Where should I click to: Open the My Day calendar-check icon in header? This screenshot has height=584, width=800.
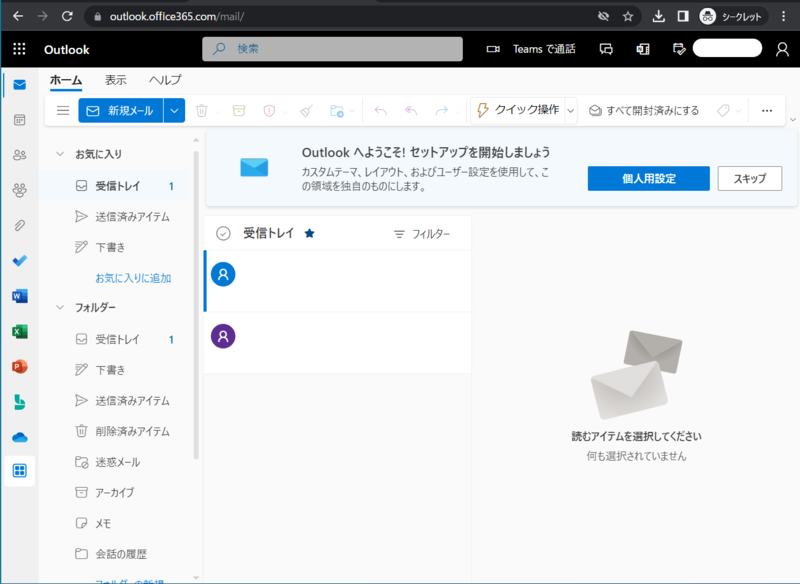point(679,49)
